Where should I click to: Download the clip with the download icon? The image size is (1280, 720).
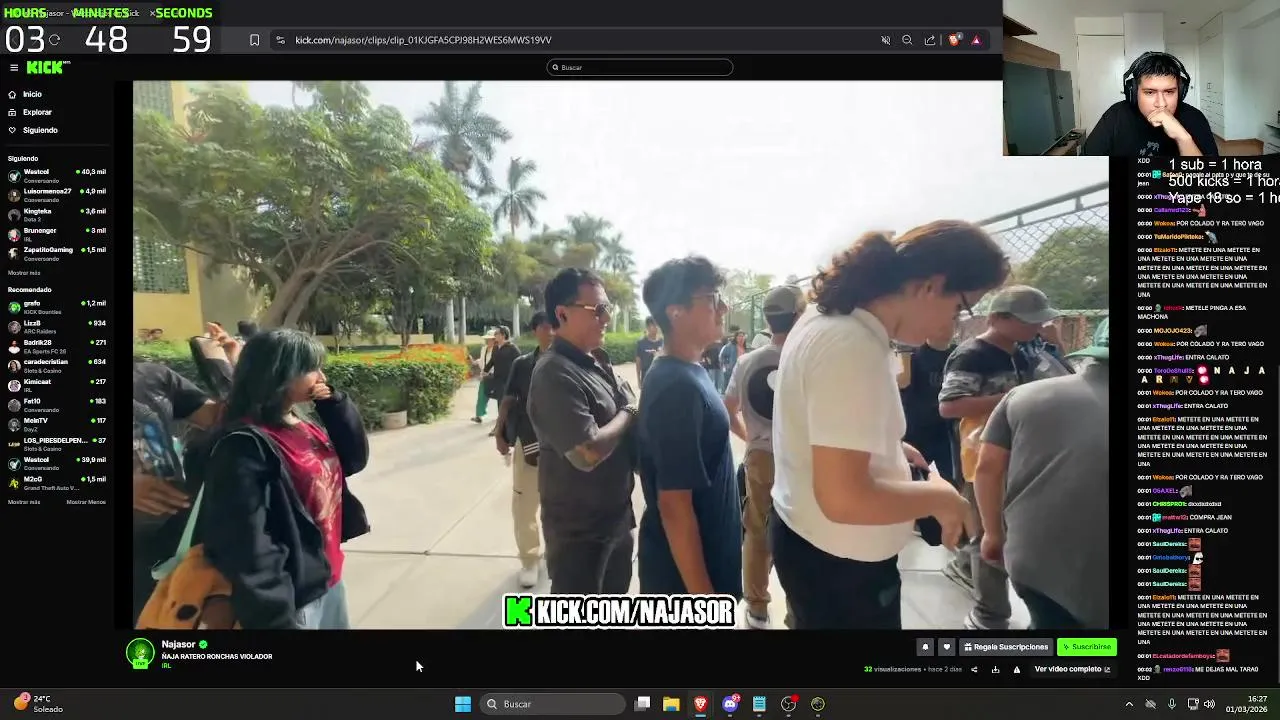(x=995, y=669)
